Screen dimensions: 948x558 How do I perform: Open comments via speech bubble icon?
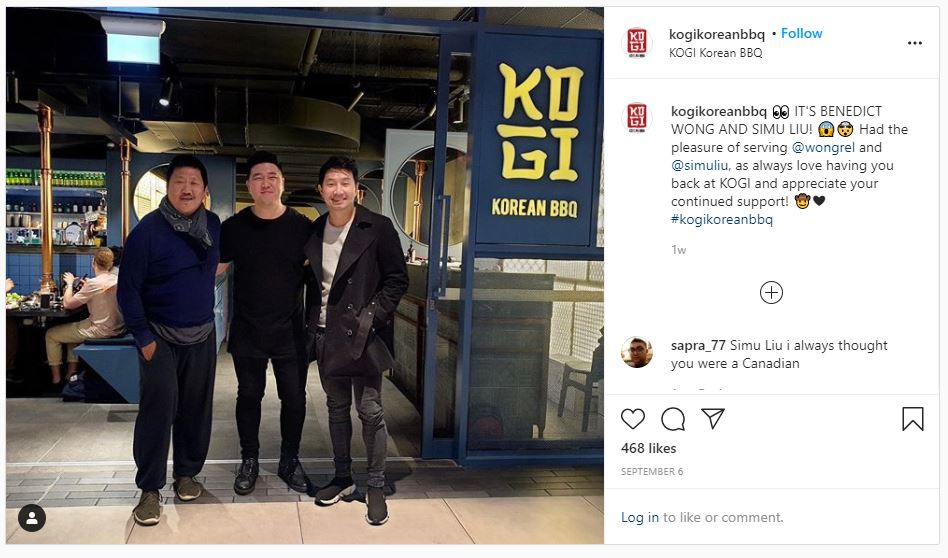(673, 418)
